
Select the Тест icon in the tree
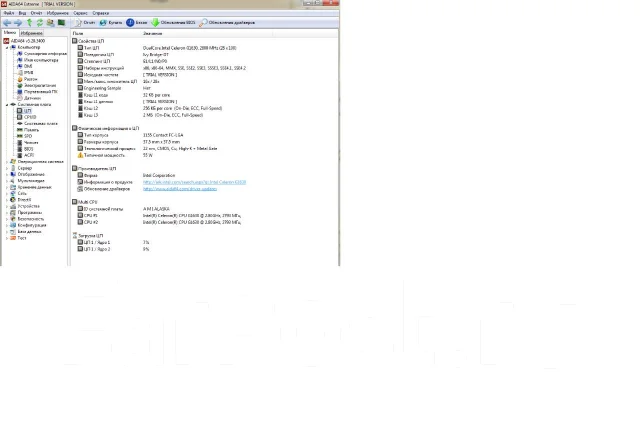(x=13, y=238)
